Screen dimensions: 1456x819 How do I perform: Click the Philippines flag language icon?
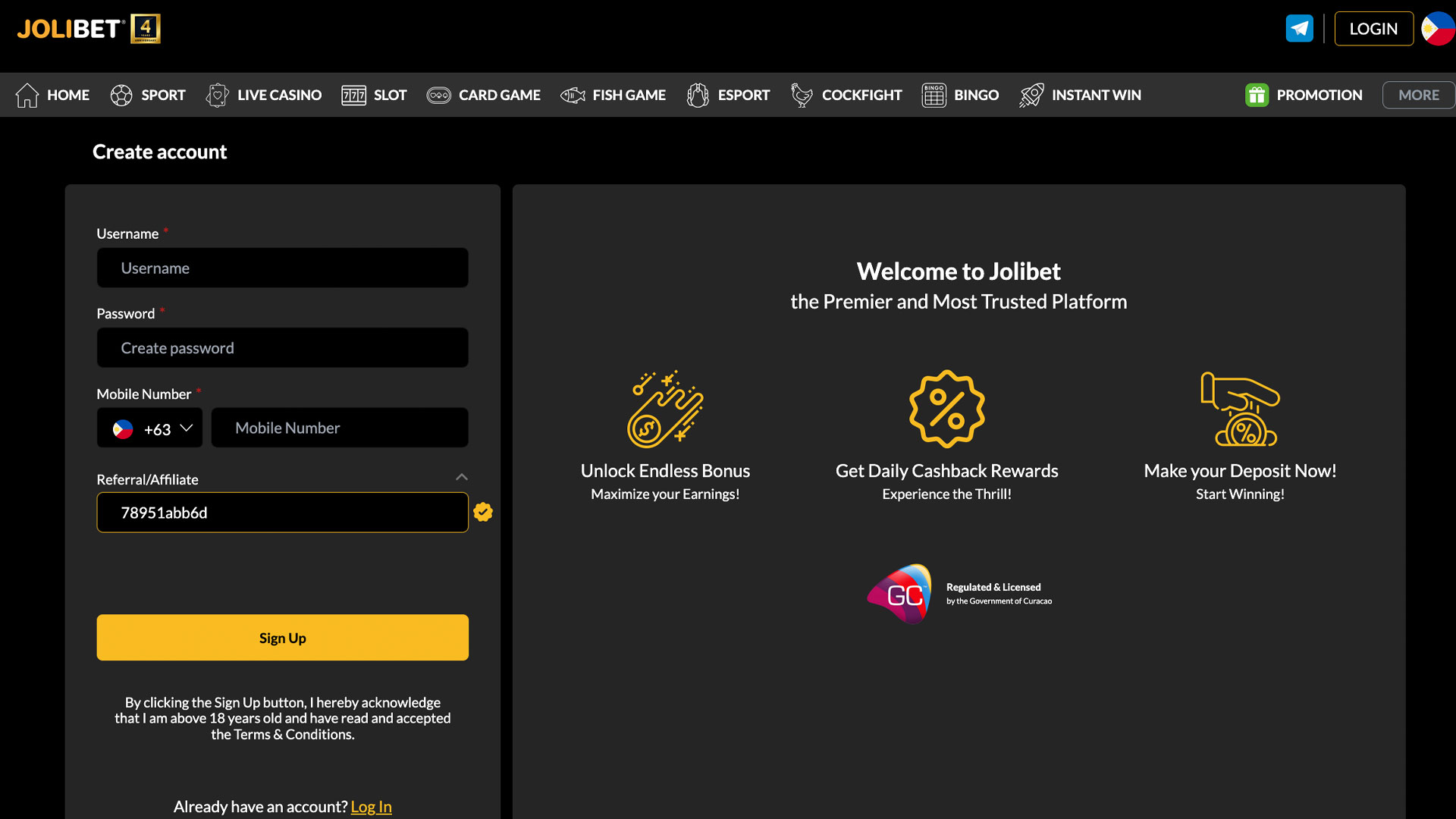click(1439, 29)
